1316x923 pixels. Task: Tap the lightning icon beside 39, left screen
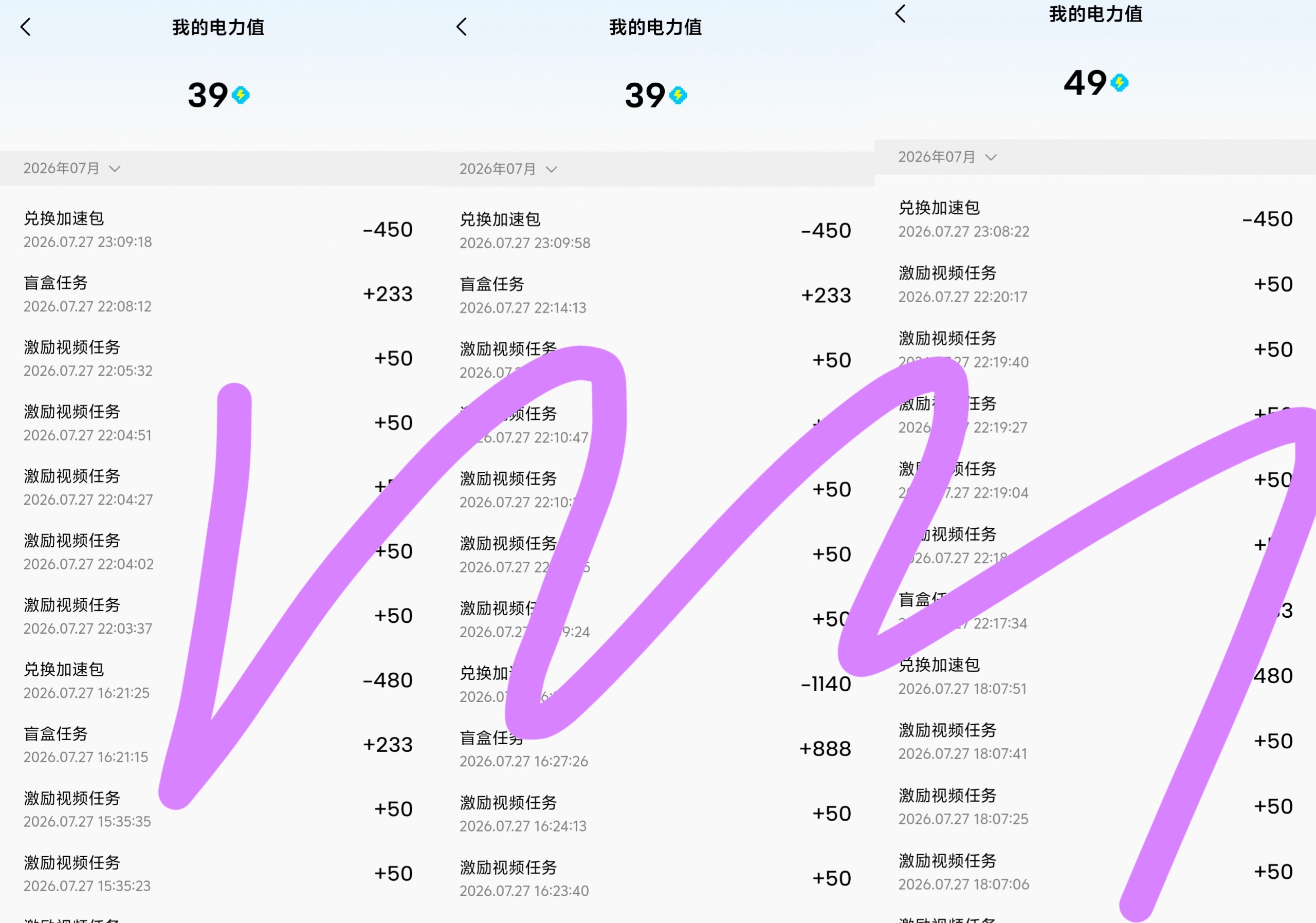[241, 95]
